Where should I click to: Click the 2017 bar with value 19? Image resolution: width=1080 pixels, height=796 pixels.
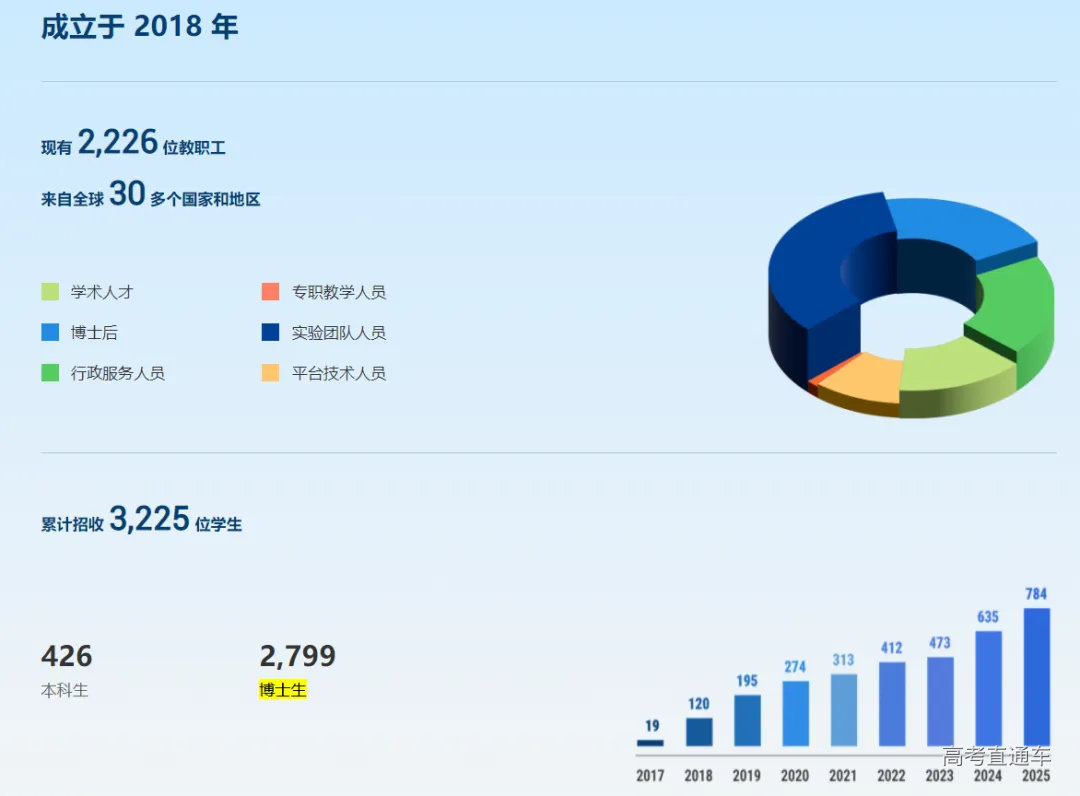(650, 743)
